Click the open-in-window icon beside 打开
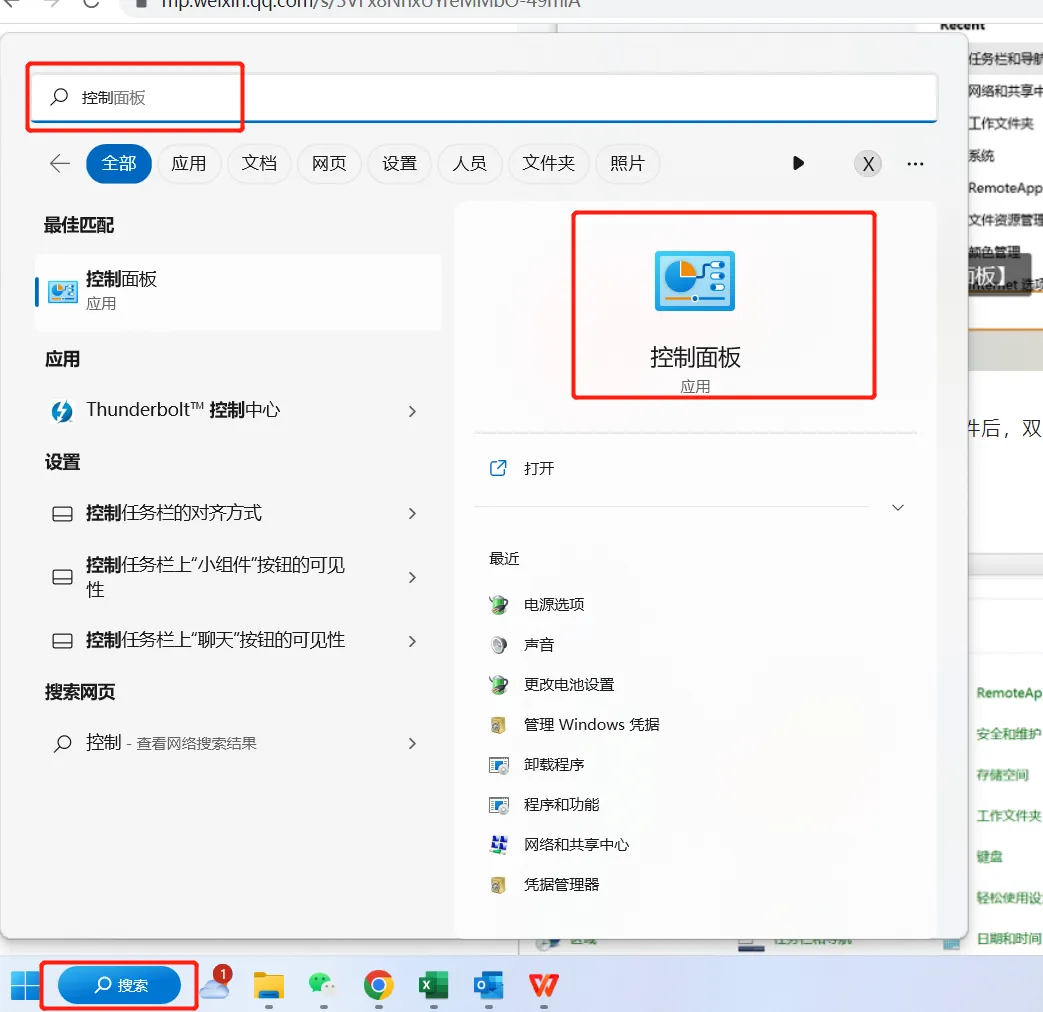 (498, 468)
